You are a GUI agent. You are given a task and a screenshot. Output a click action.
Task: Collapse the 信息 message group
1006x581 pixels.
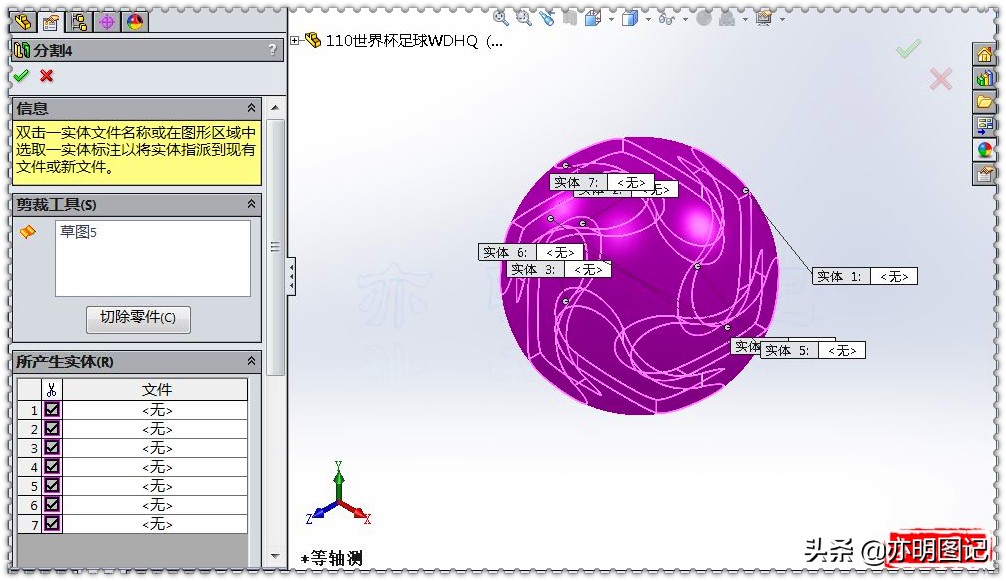[x=250, y=107]
